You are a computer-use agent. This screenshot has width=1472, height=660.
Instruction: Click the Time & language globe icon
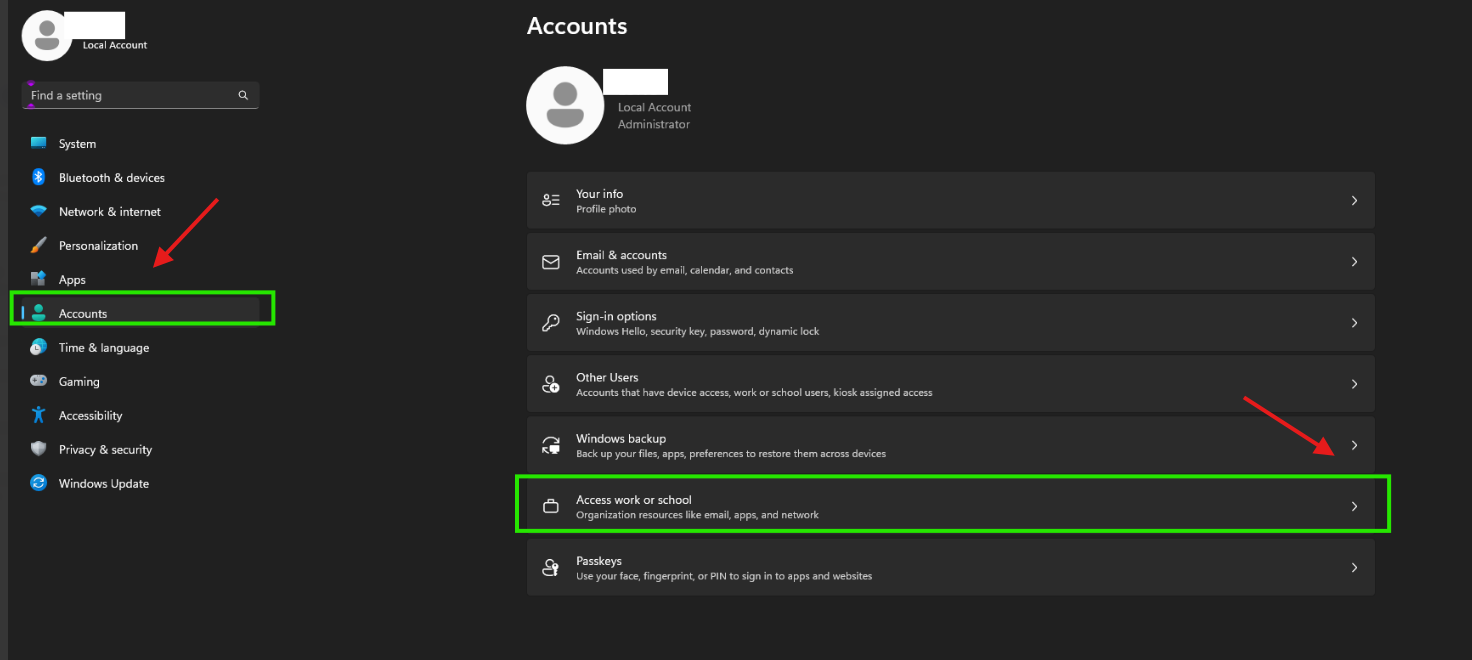tap(39, 347)
